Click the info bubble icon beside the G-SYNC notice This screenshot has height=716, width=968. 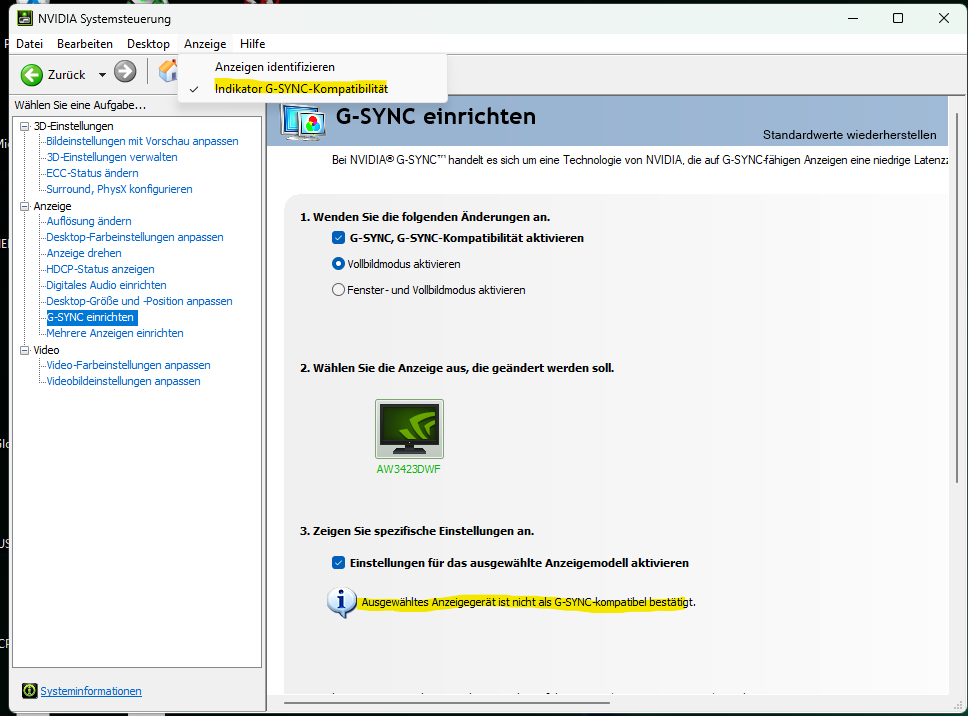point(341,602)
